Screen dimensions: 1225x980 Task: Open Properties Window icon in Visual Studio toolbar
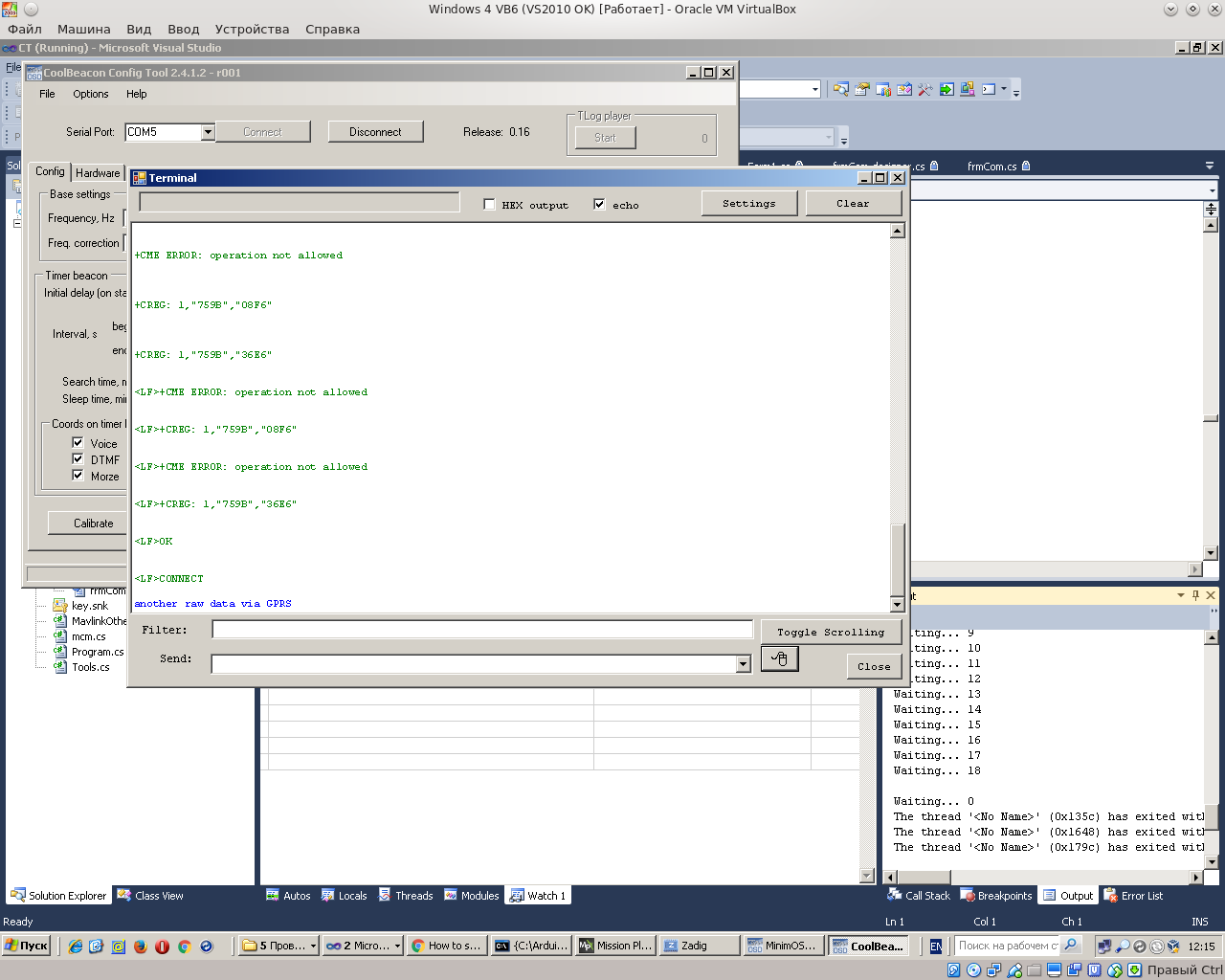coord(861,89)
